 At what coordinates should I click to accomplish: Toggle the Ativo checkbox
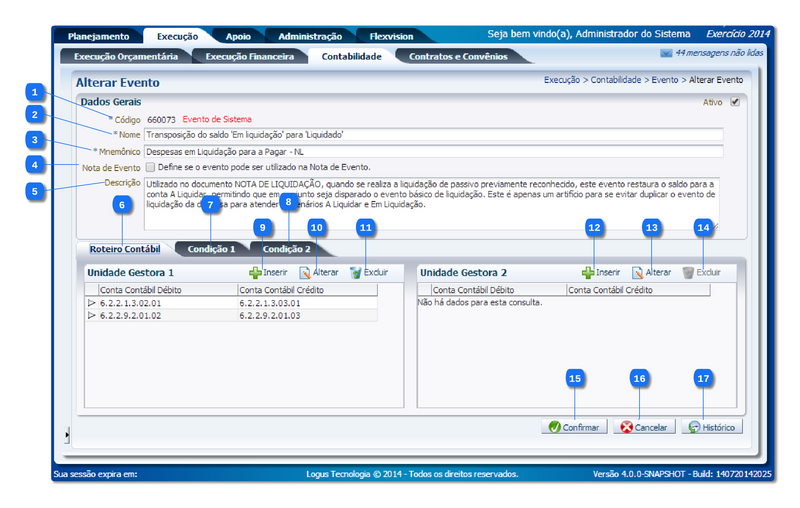tap(735, 101)
